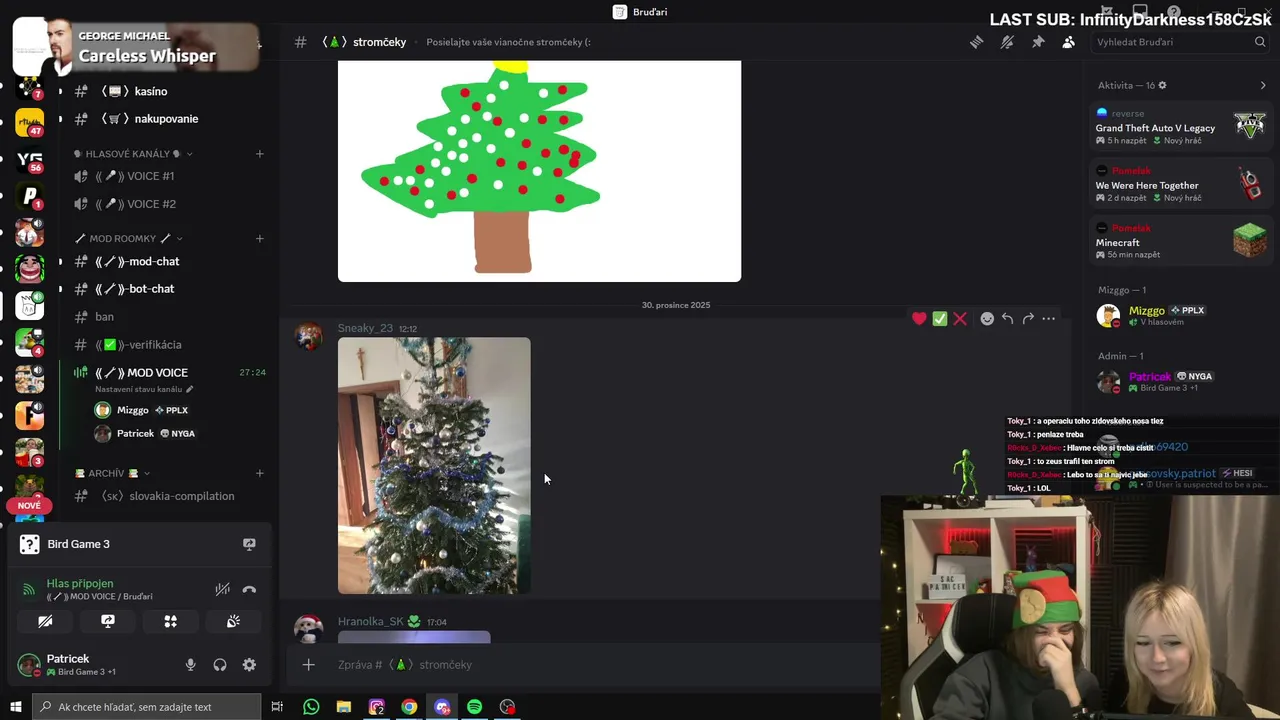Open Minecraft activity card
Screen dimensions: 1280x720
click(1180, 241)
